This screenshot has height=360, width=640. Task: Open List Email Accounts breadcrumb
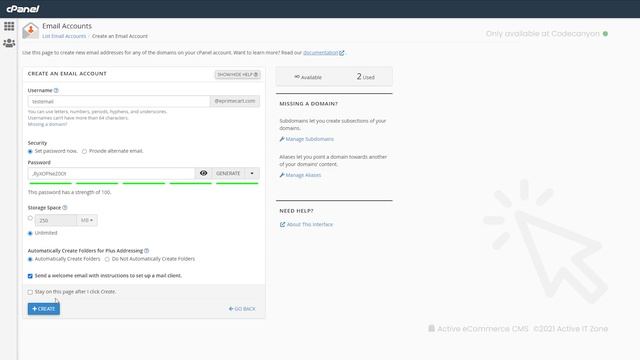coord(64,36)
